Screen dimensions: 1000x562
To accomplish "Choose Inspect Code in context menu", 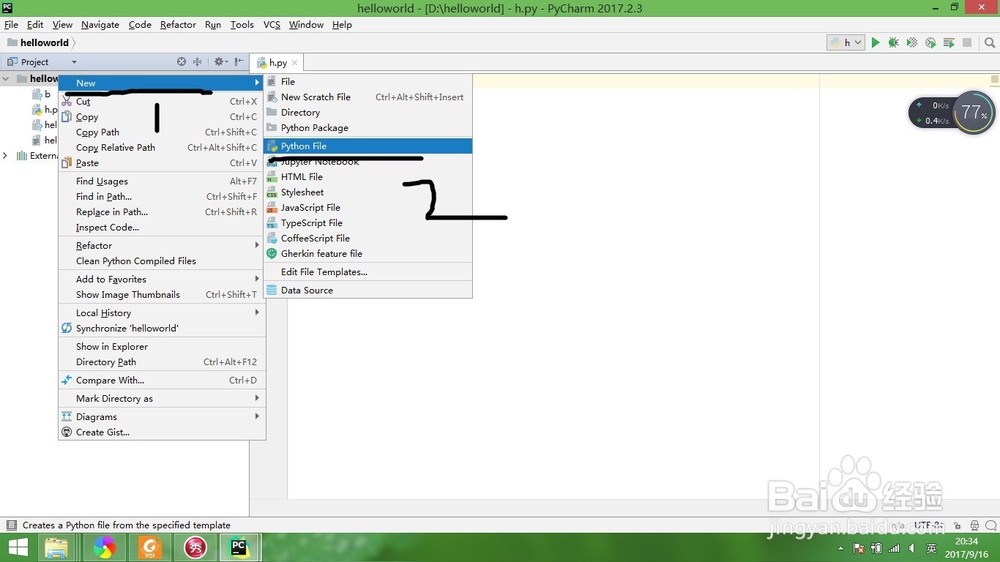I will (162, 227).
